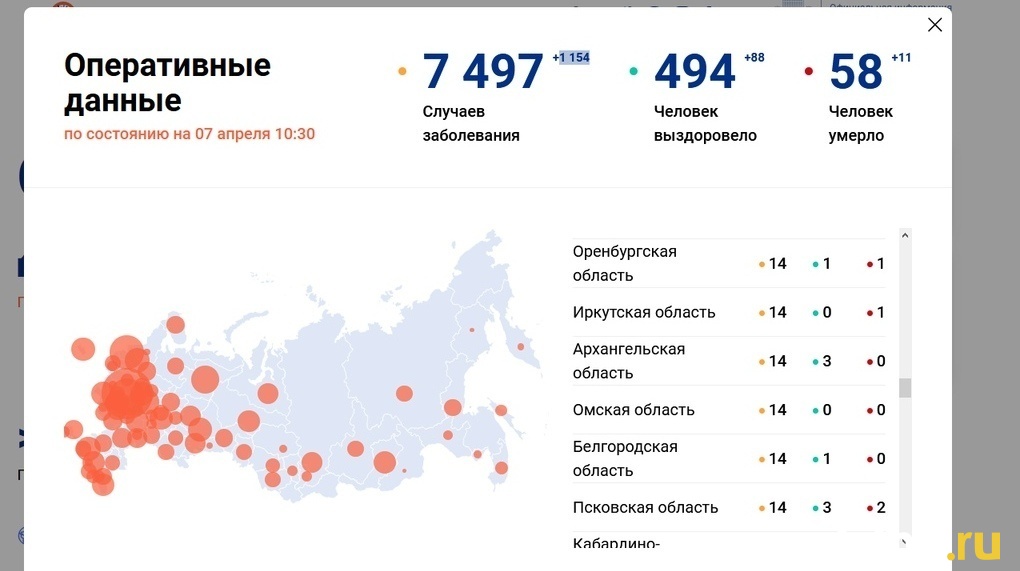Click the Kaliningrad bubble at far west of map
Image resolution: width=1020 pixels, height=571 pixels.
pos(83,349)
